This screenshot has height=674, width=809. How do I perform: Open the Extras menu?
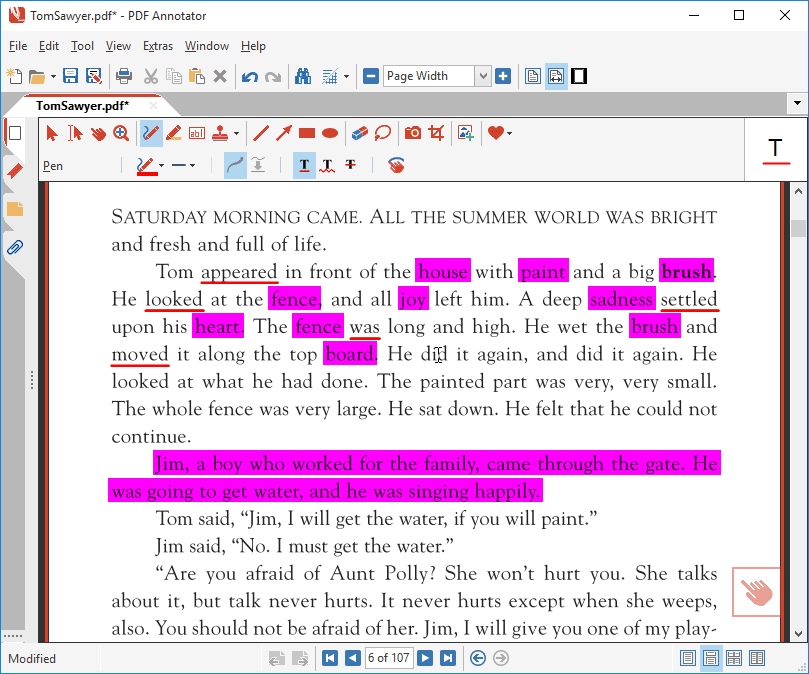(x=157, y=46)
